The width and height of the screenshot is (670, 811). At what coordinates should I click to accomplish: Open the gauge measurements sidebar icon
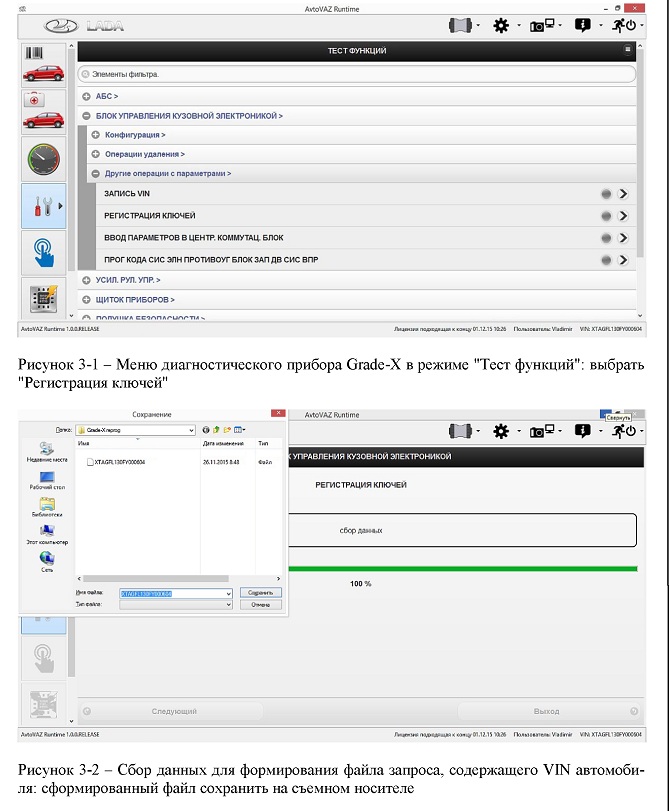[x=43, y=159]
